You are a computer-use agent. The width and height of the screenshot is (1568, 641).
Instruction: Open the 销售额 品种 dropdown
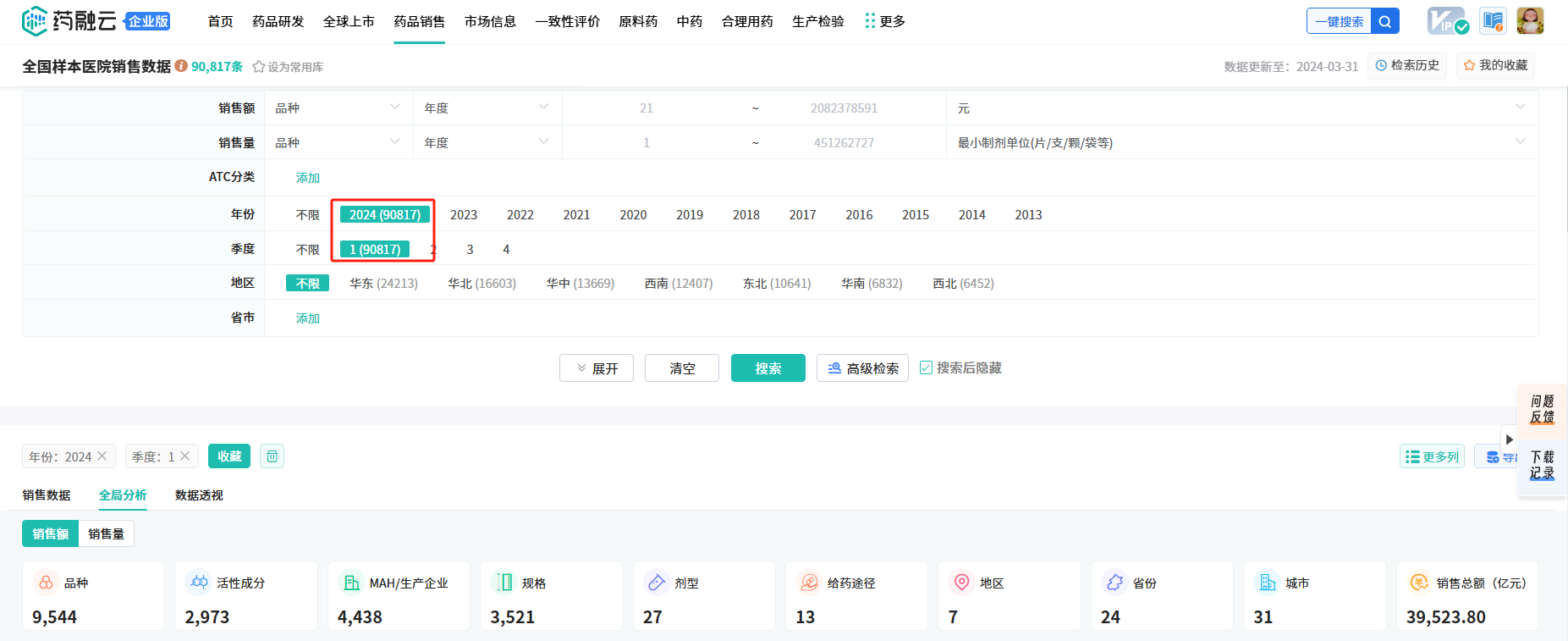[338, 108]
